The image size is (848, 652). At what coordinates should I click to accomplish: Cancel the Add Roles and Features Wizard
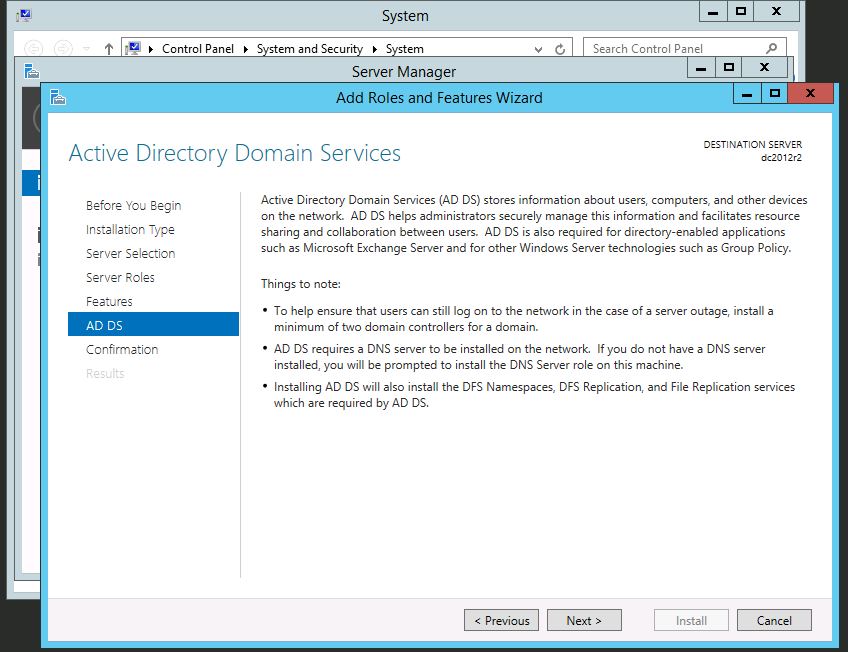point(774,620)
